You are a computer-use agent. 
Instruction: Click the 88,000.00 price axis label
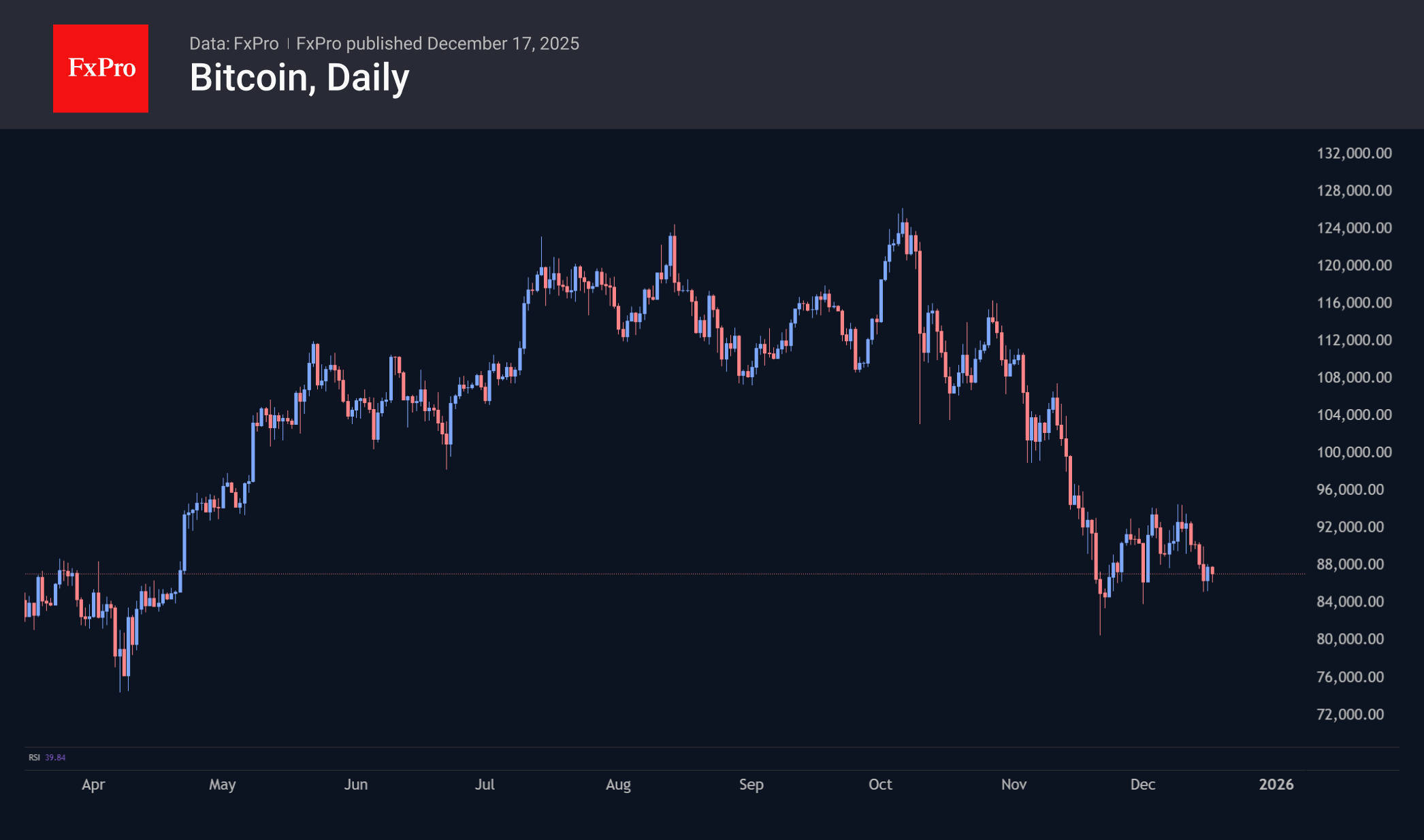point(1350,564)
